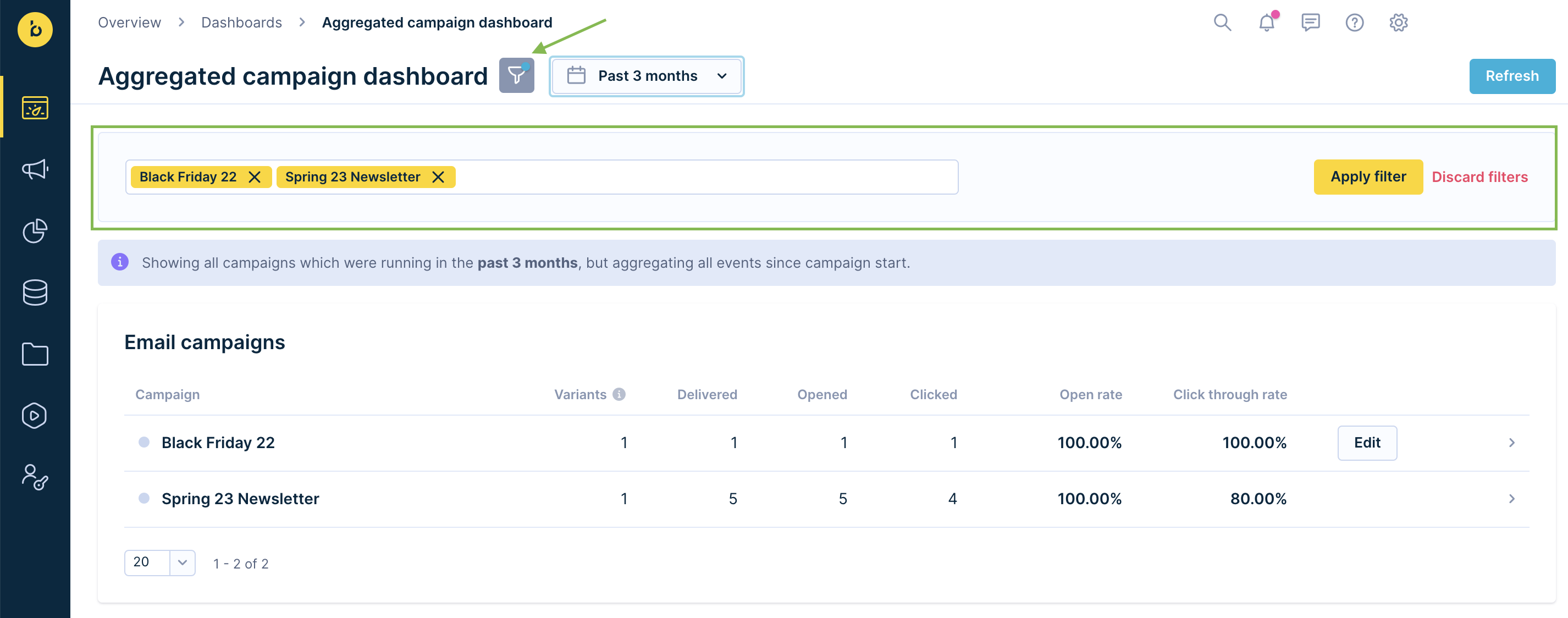Open the Data & Assets database icon
This screenshot has width=1568, height=618.
(35, 293)
